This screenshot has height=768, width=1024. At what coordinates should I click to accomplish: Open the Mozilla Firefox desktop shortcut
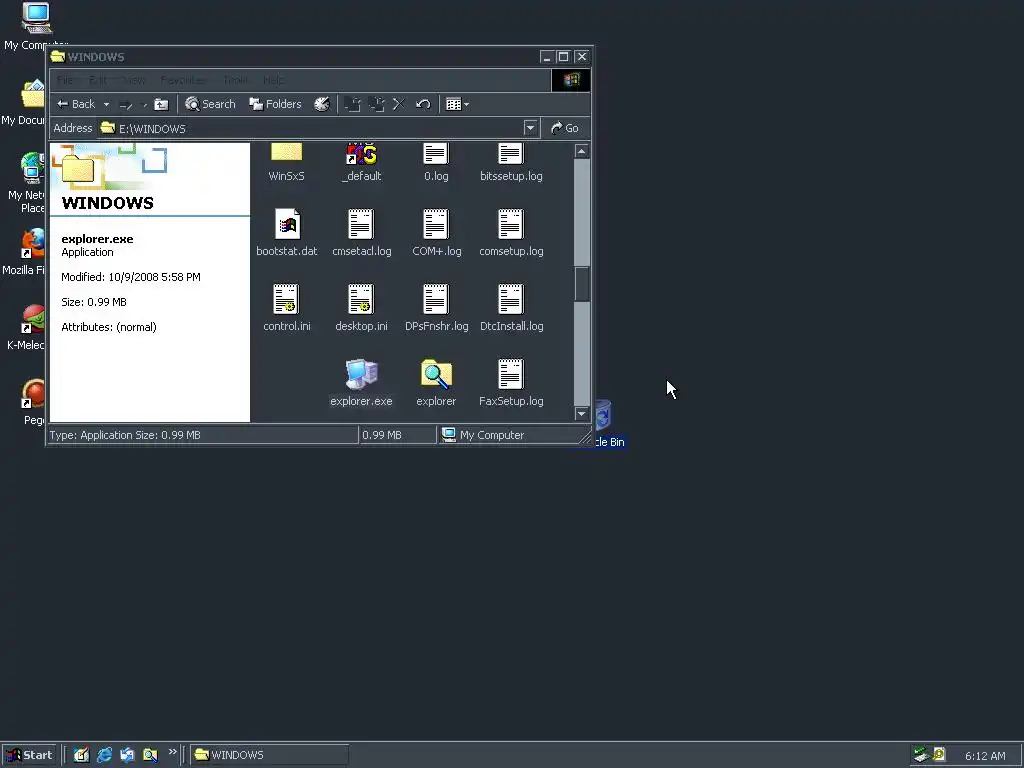coord(24,252)
